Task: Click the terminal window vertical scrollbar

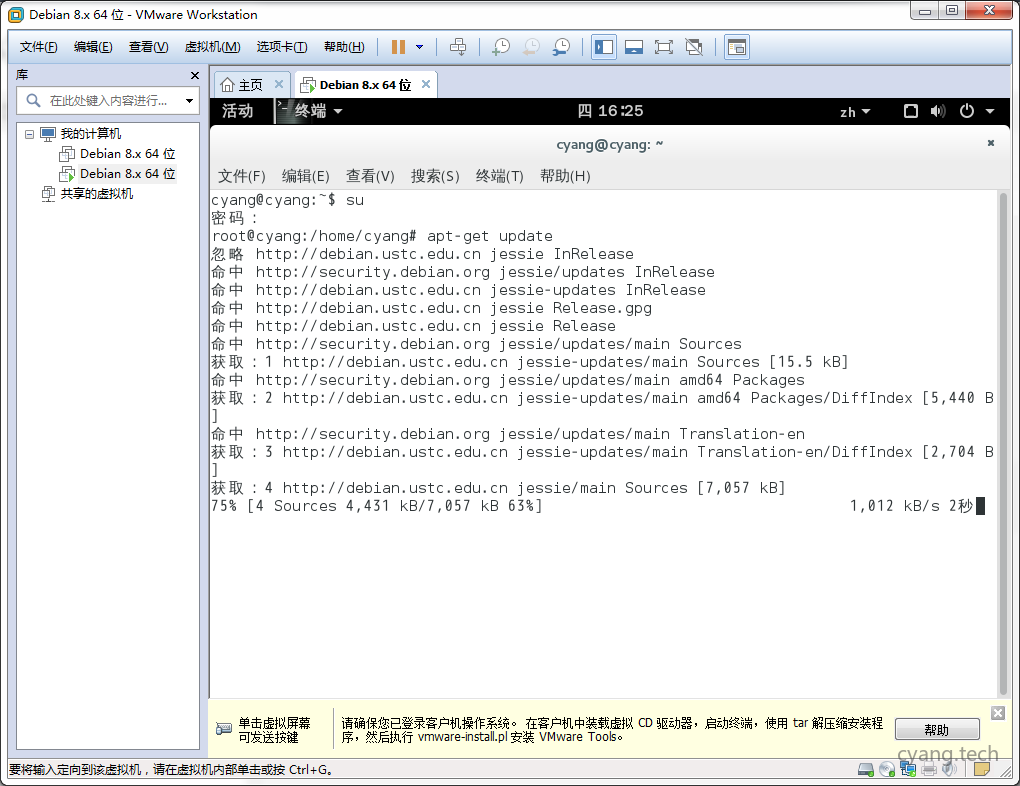Action: [x=1003, y=440]
